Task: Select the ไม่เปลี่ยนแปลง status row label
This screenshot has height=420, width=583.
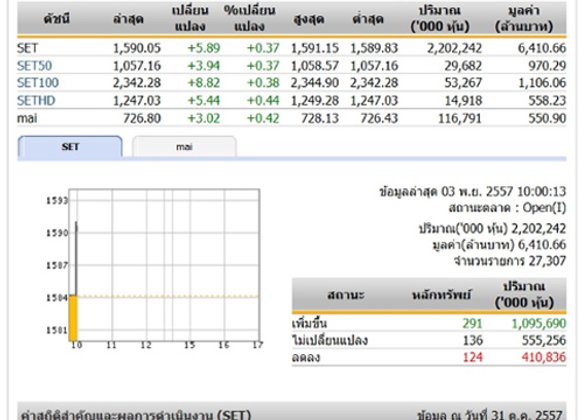Action: click(x=330, y=340)
